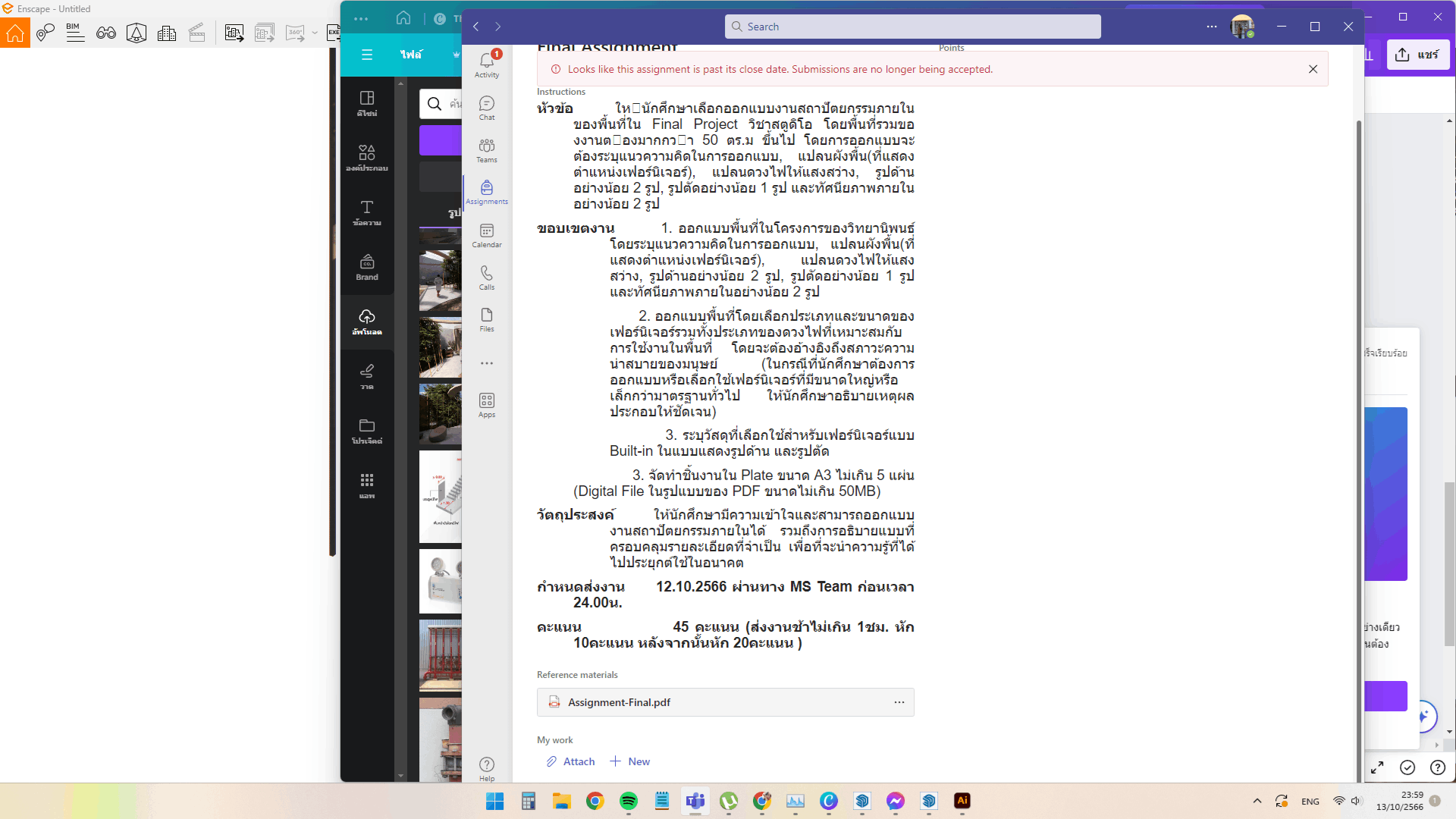Show hidden icons in system tray
1456x819 pixels.
(1257, 801)
